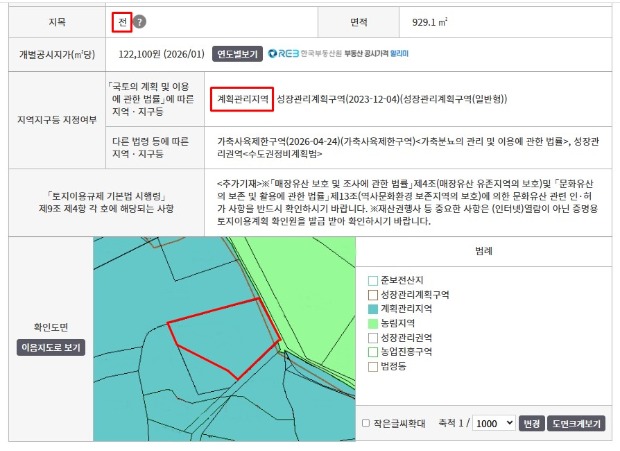Screen dimensions: 620x451
Task: Click 다른 법령 등에 따른 지역·지구등 label
Action: point(151,147)
